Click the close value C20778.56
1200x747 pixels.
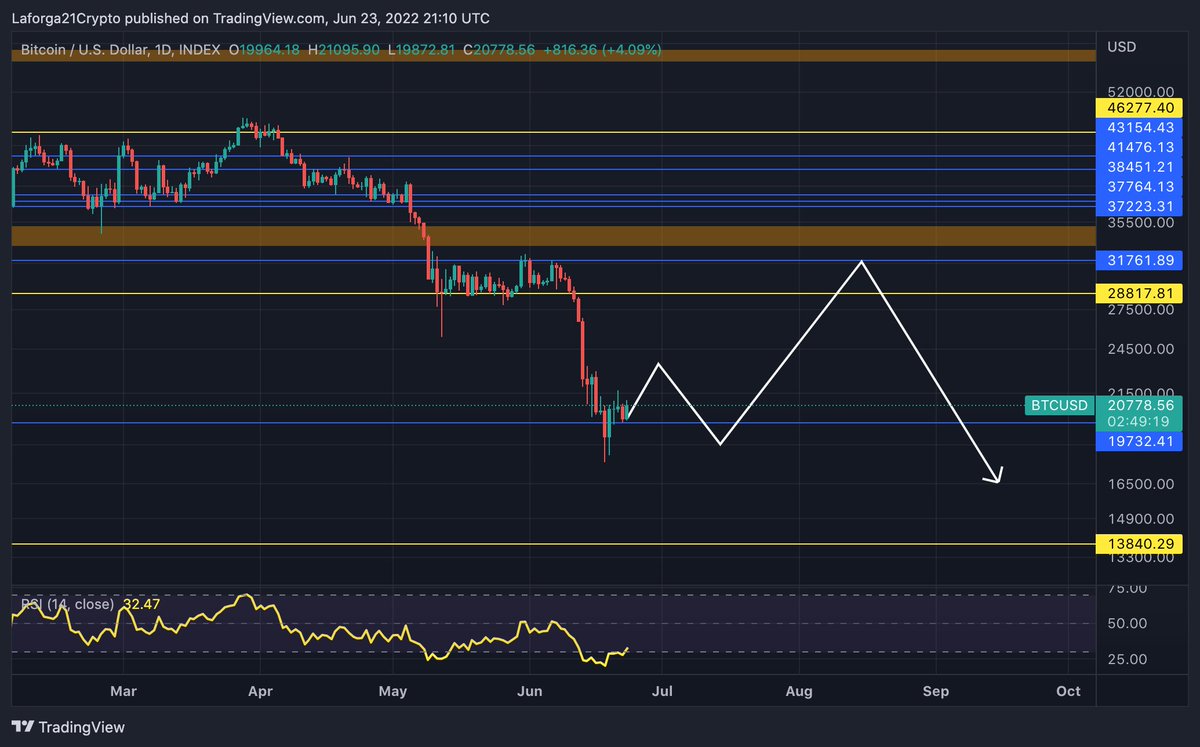pos(497,49)
